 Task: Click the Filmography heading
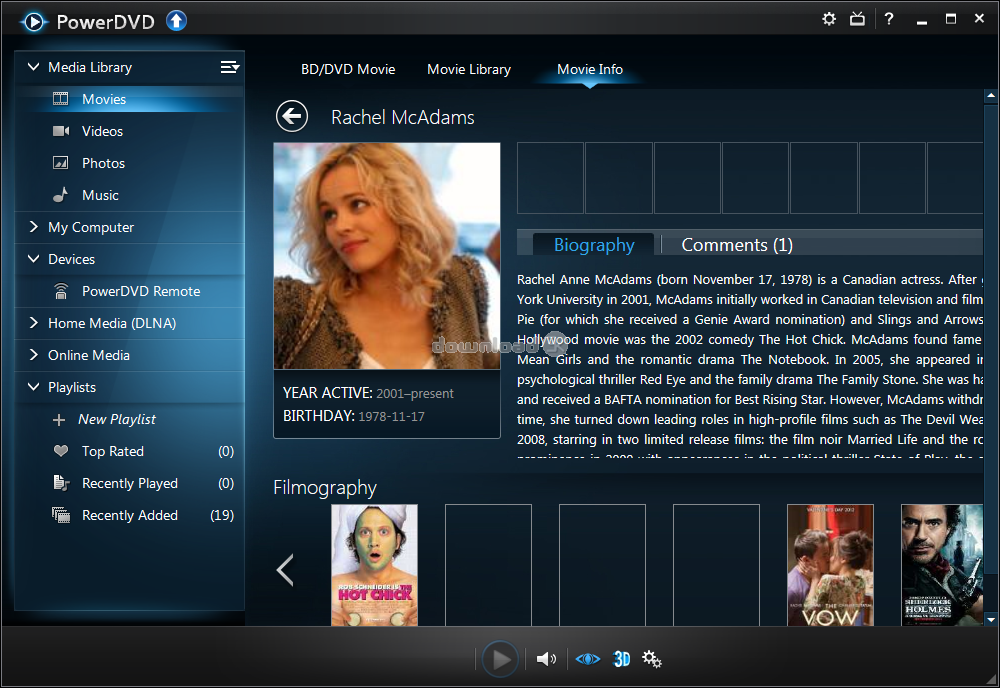(x=325, y=488)
